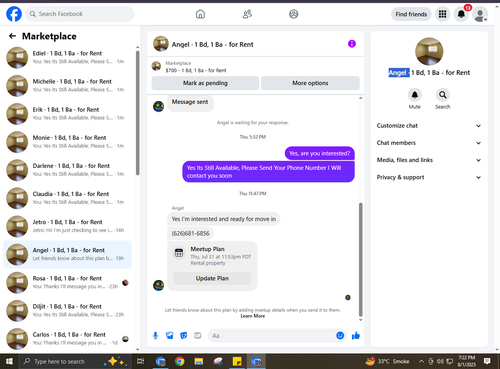The height and width of the screenshot is (369, 500).
Task: Click the Yes I'm interested message bubble
Action: point(224,219)
